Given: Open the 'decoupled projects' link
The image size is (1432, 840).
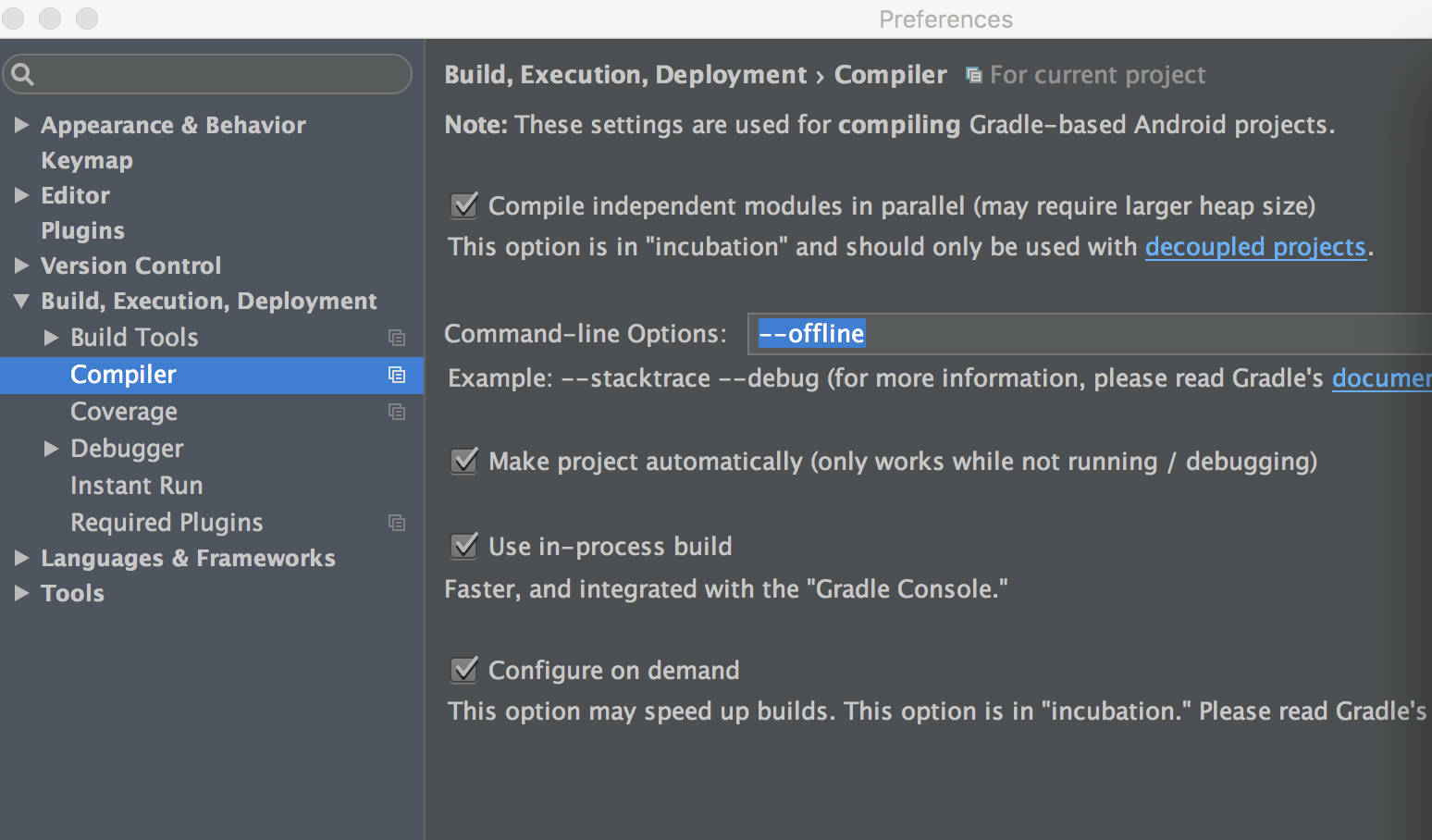Looking at the screenshot, I should point(1255,247).
